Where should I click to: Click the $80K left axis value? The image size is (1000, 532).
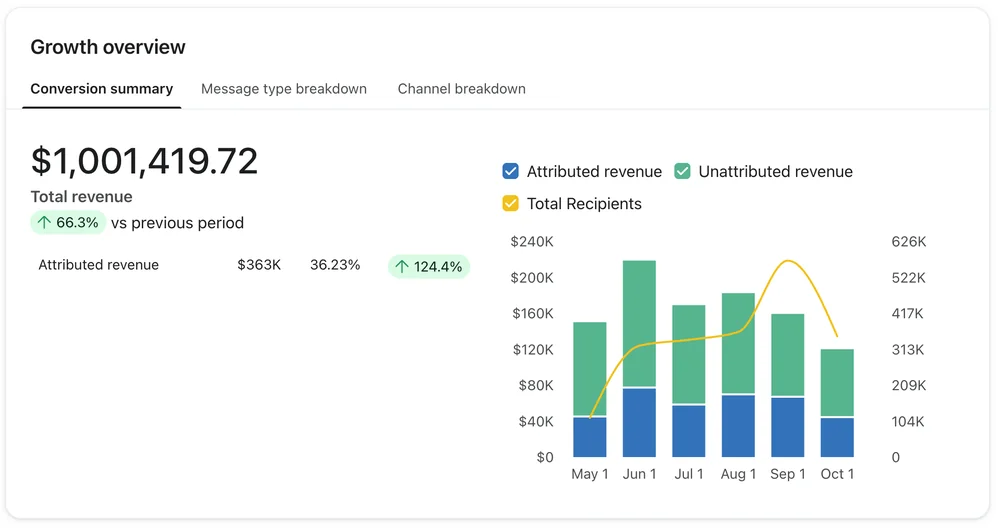click(x=535, y=385)
